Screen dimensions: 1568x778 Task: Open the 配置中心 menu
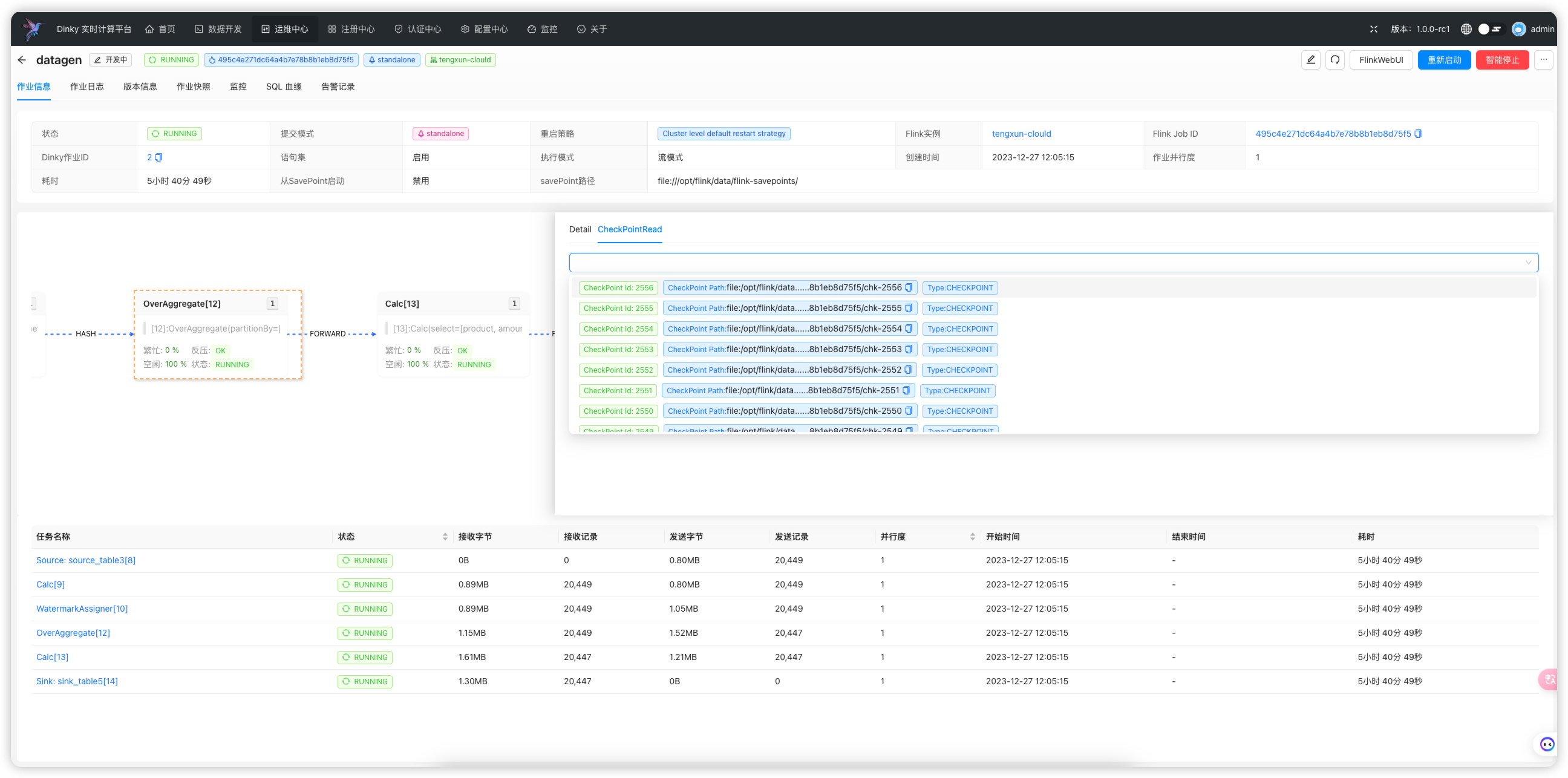[484, 28]
